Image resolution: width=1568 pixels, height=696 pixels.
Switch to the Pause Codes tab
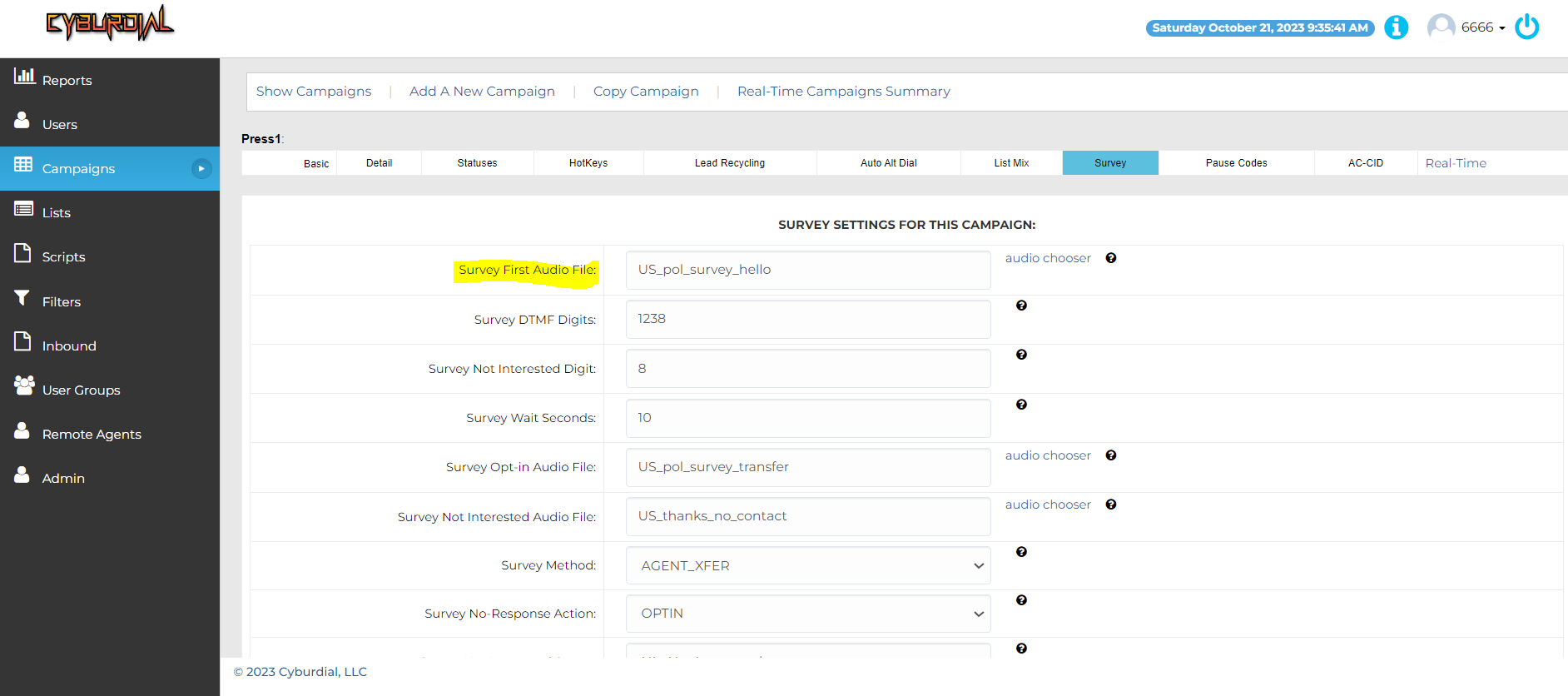tap(1237, 163)
